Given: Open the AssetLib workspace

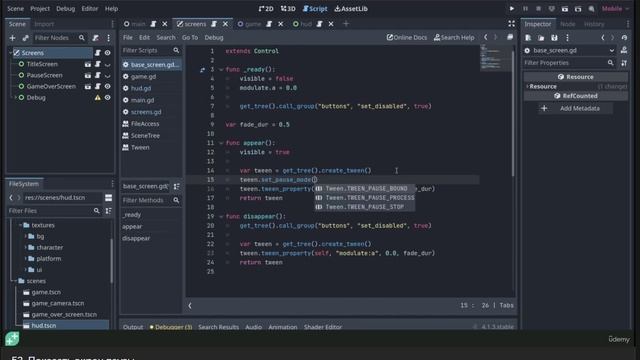Looking at the screenshot, I should [x=351, y=9].
